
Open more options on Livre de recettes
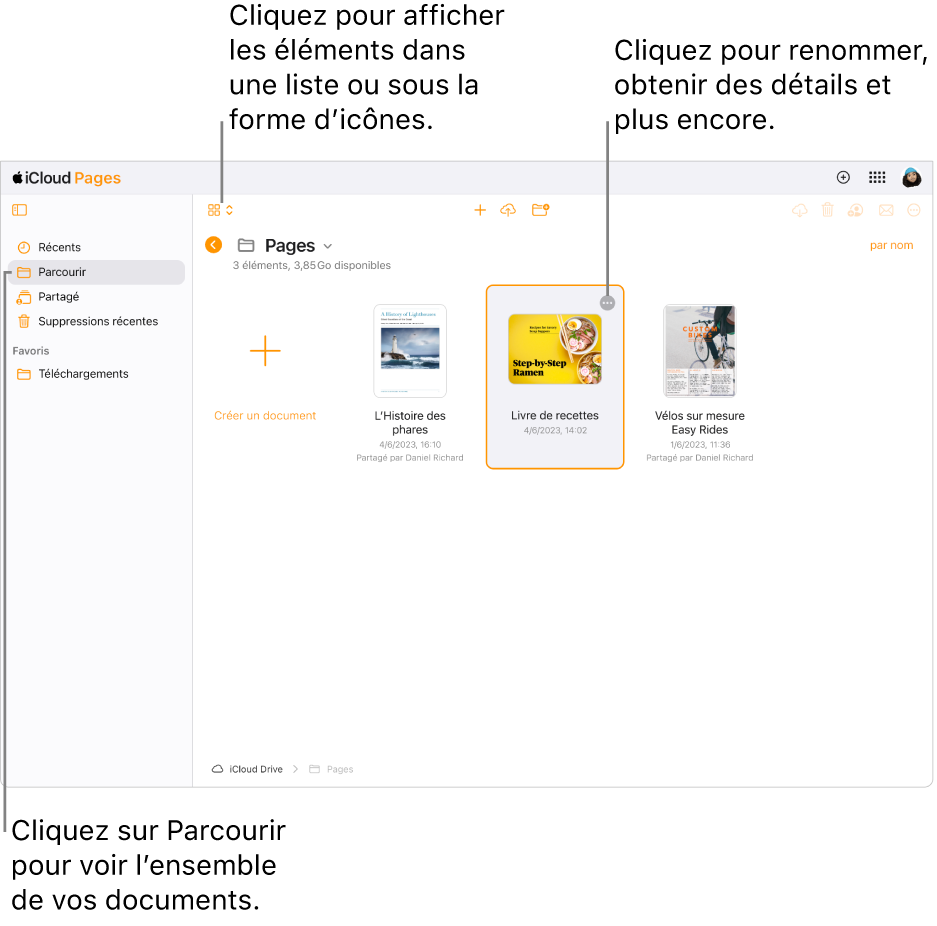pyautogui.click(x=607, y=302)
